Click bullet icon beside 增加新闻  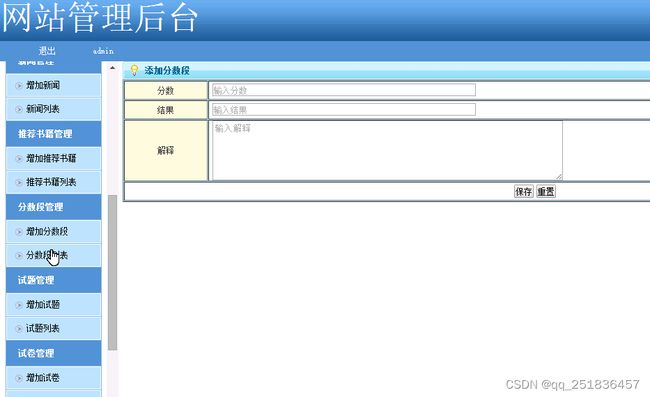[x=19, y=86]
